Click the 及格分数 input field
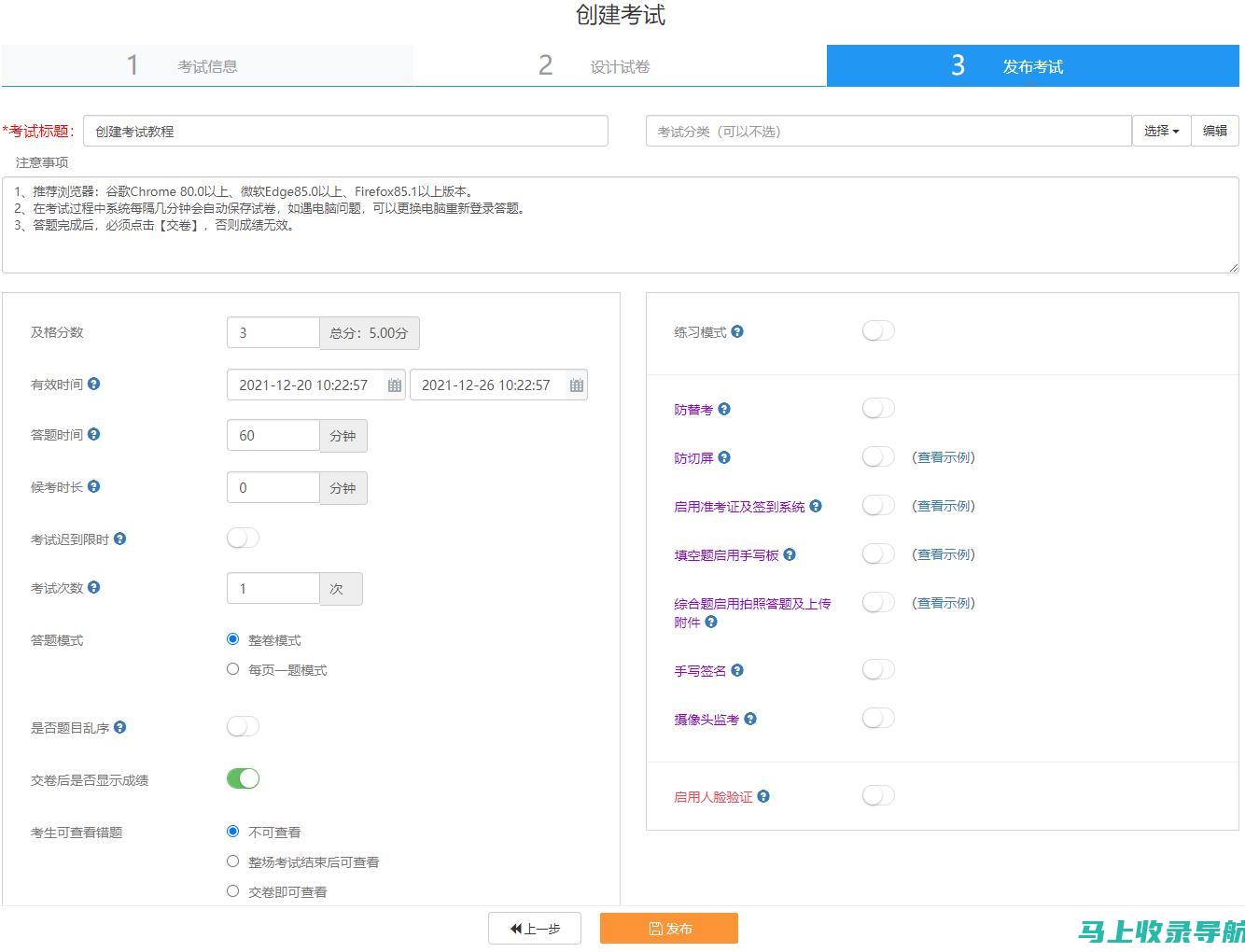Image resolution: width=1245 pixels, height=952 pixels. (x=273, y=333)
